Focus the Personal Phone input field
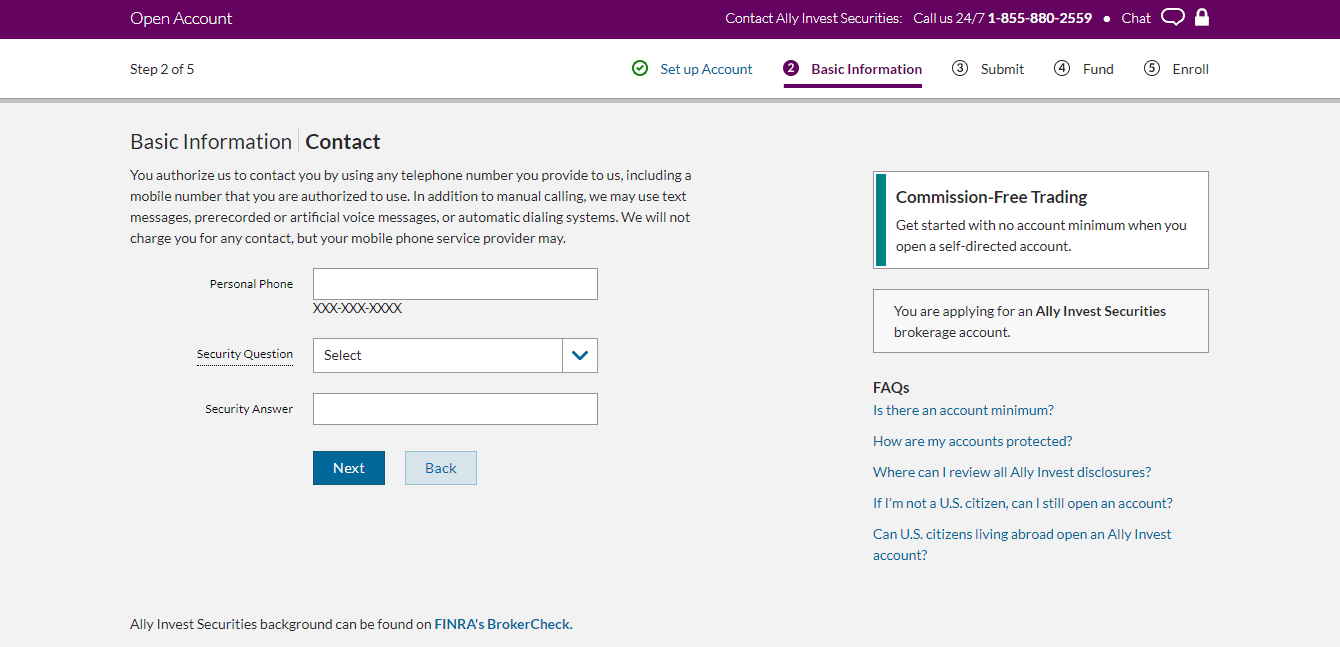This screenshot has width=1340, height=647. tap(455, 284)
